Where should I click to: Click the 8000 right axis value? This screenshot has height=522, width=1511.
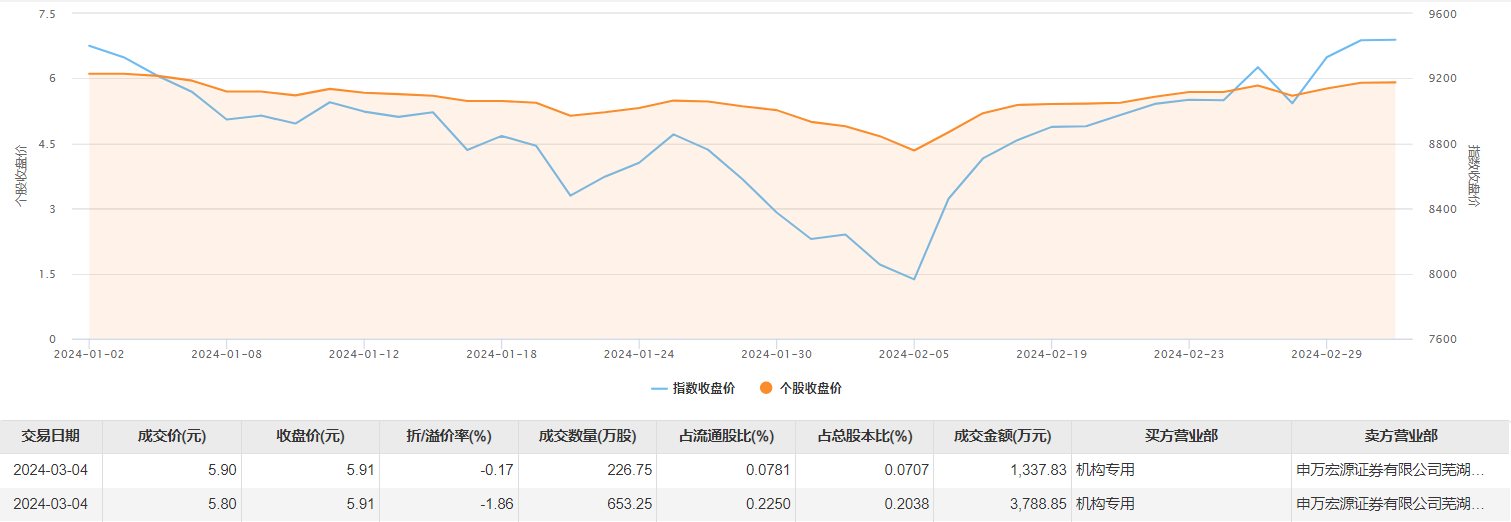1444,274
